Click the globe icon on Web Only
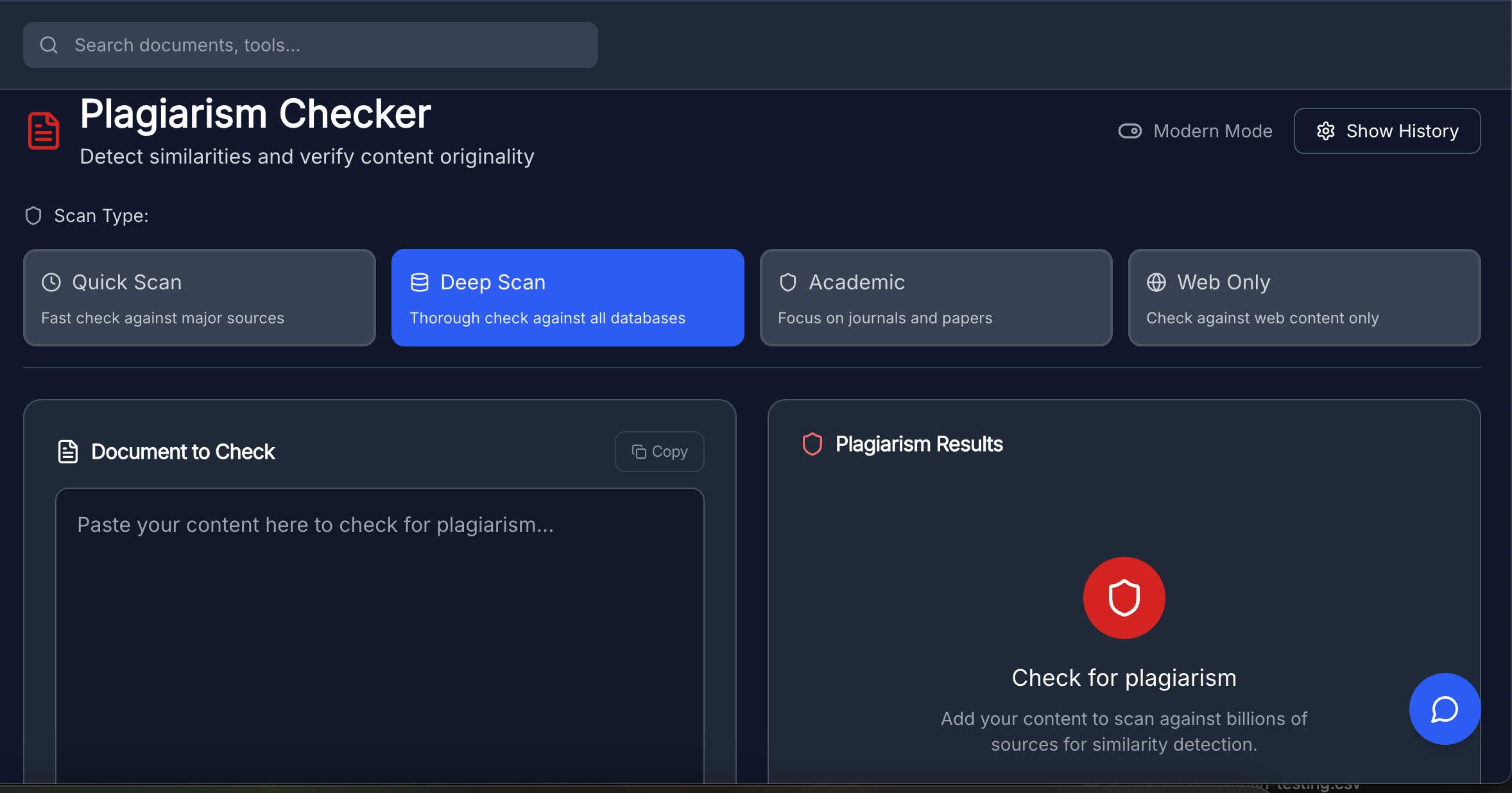 click(x=1156, y=282)
